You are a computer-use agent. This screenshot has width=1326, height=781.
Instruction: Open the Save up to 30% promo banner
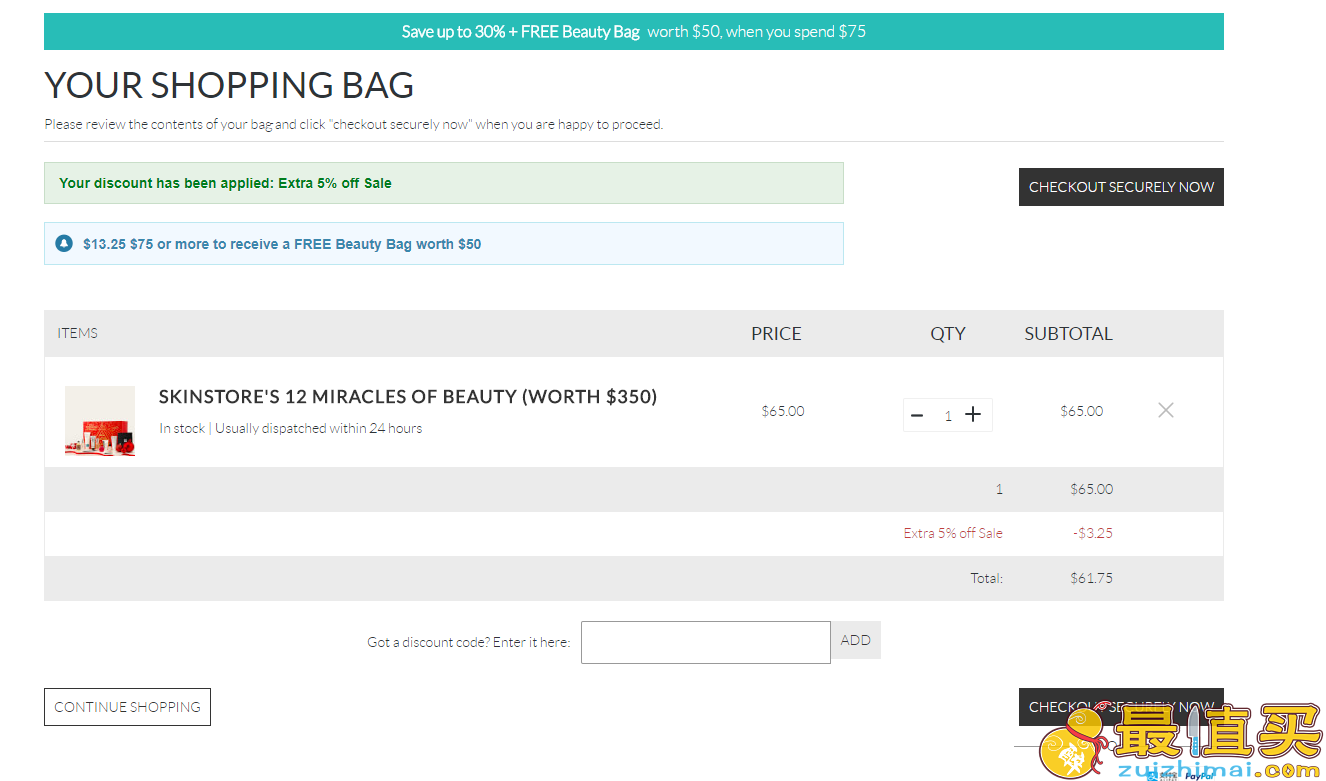634,32
